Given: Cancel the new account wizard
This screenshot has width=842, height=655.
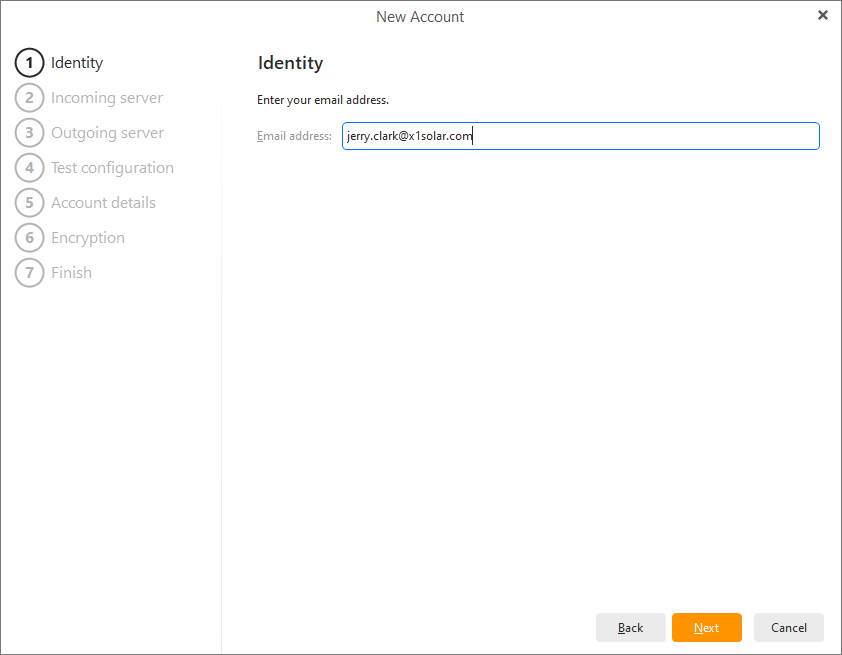Looking at the screenshot, I should [788, 627].
